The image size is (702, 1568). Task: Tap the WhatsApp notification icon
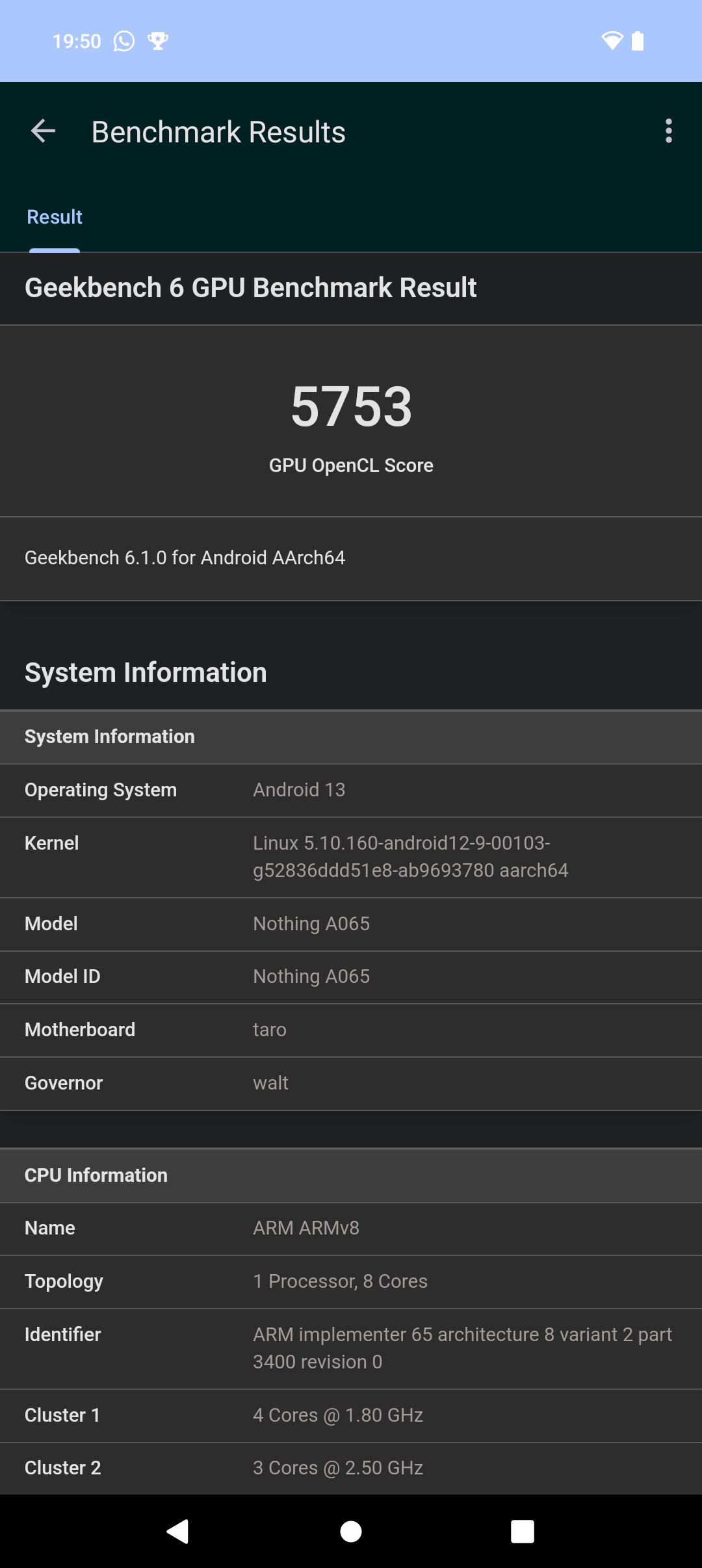click(123, 41)
